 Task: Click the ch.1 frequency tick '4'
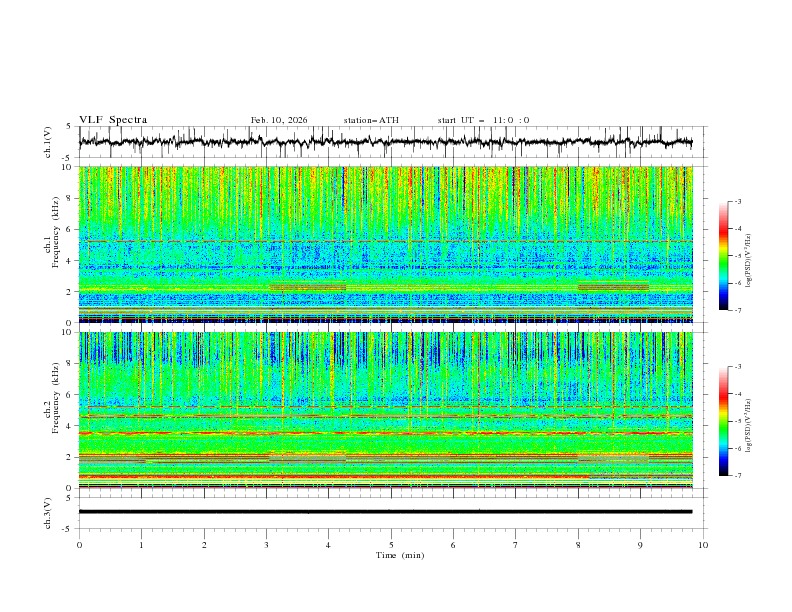click(70, 261)
